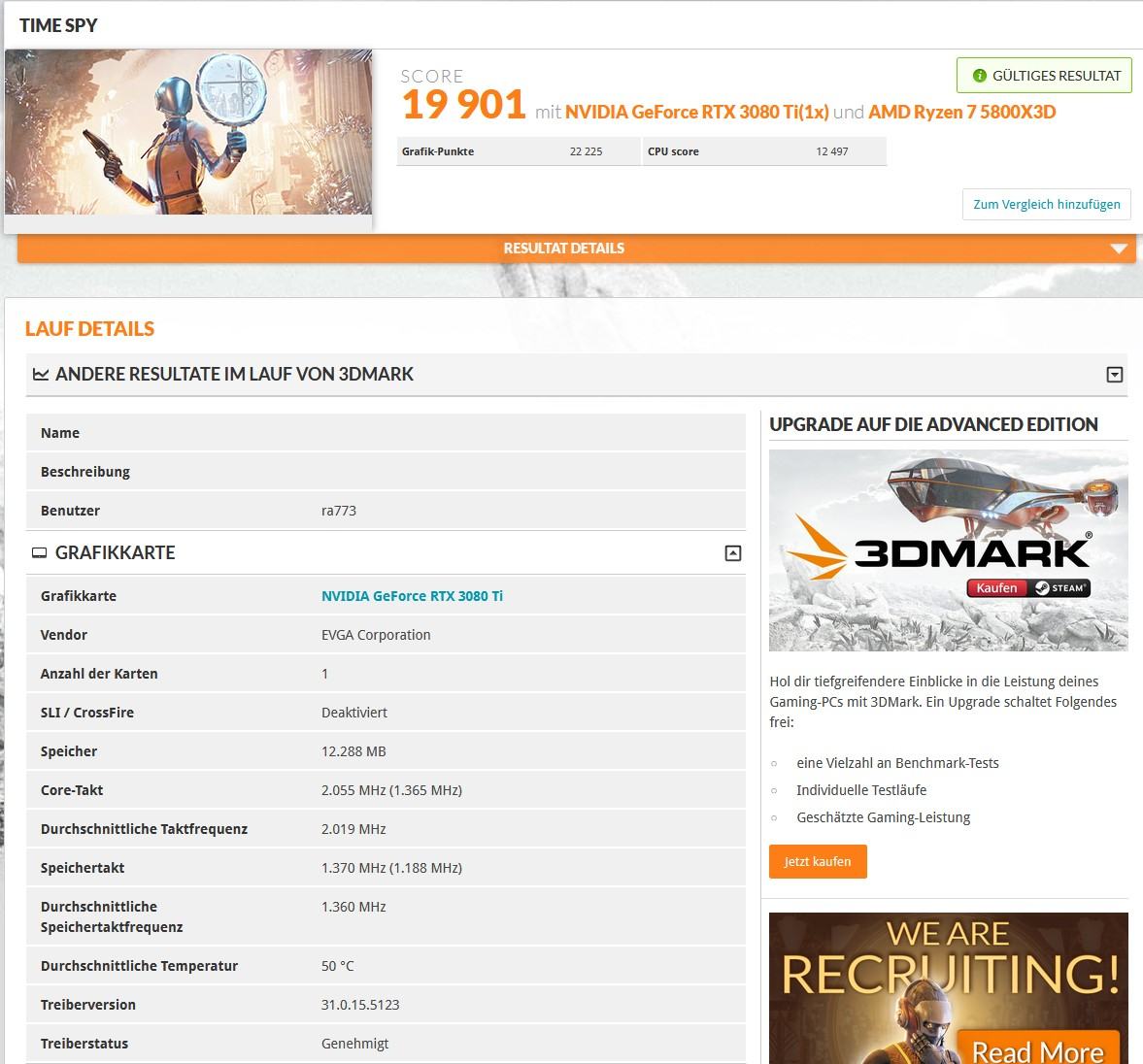Click Individuelle Testläufe list item

[x=861, y=790]
